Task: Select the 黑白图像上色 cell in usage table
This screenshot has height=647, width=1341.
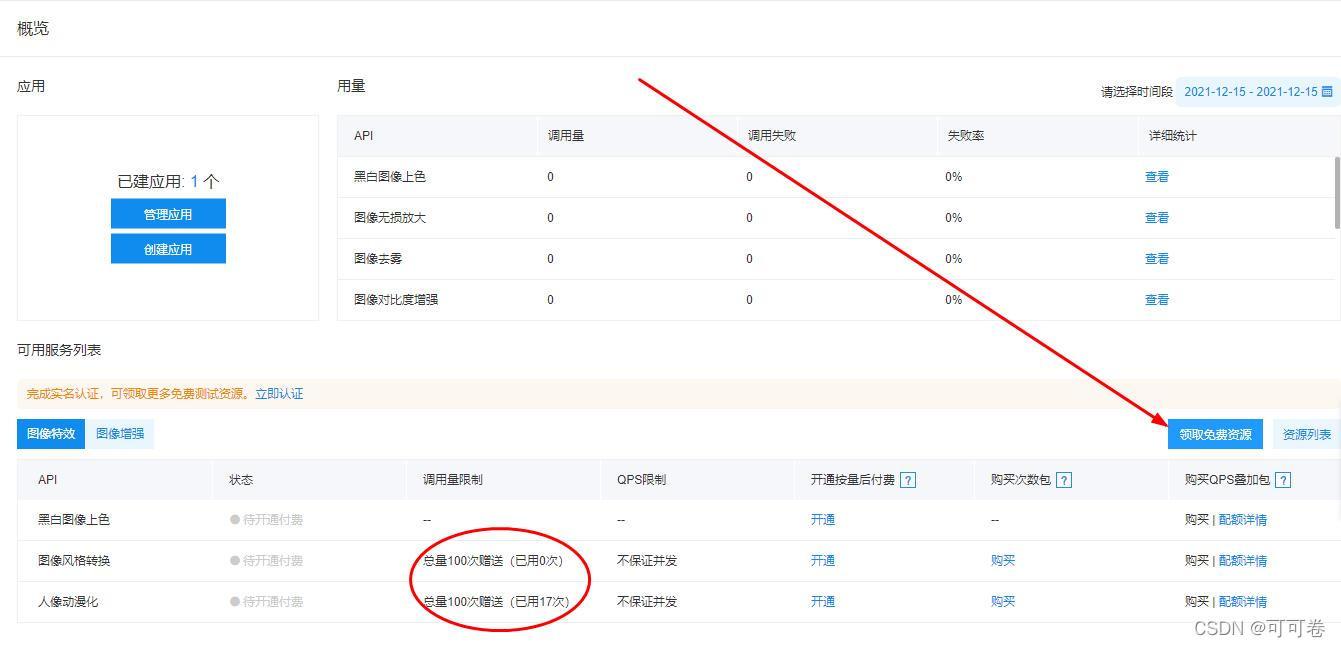Action: (x=390, y=177)
